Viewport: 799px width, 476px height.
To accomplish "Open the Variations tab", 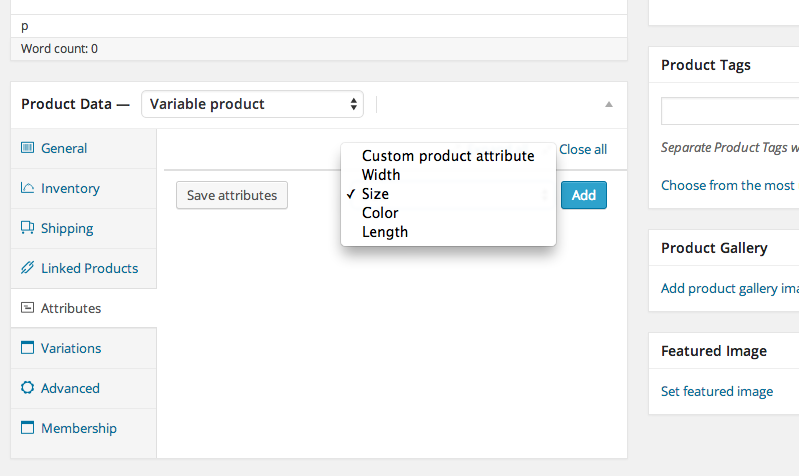I will (x=84, y=349).
